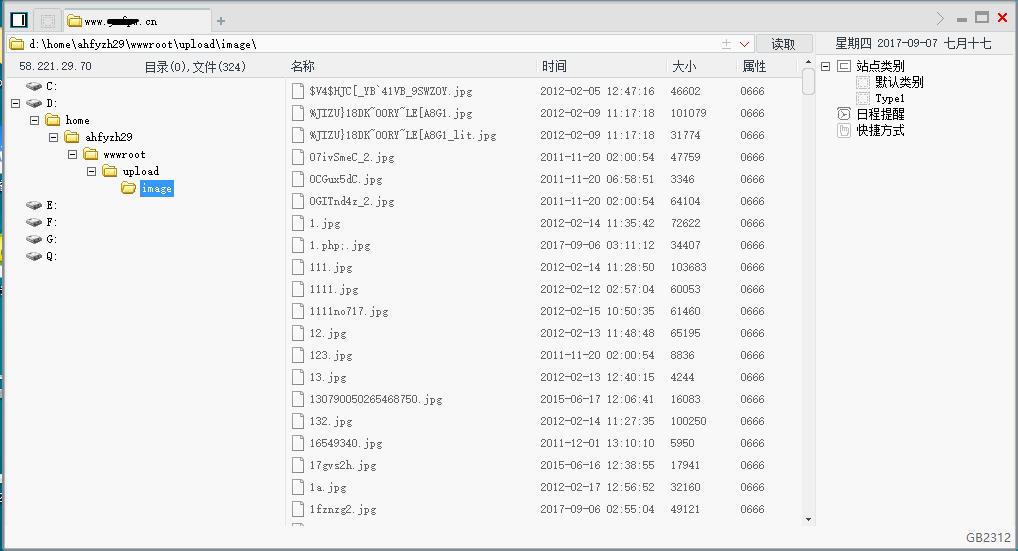The height and width of the screenshot is (551, 1018).
Task: Click file icon of 123.jpg
Action: pos(298,355)
